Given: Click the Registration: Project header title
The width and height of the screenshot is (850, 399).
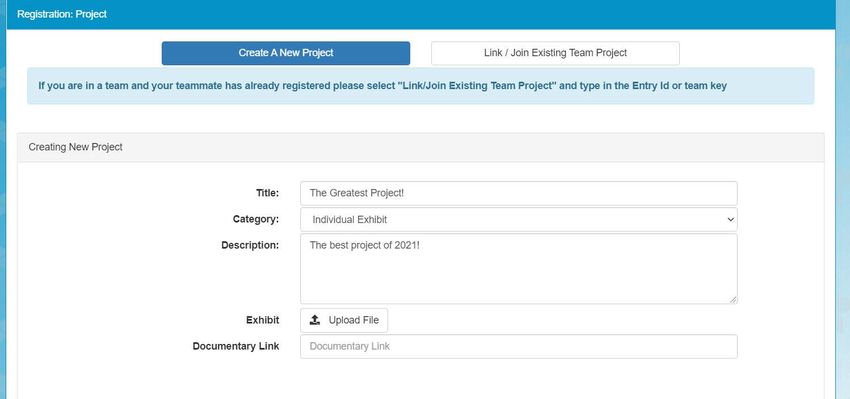Looking at the screenshot, I should [x=62, y=14].
